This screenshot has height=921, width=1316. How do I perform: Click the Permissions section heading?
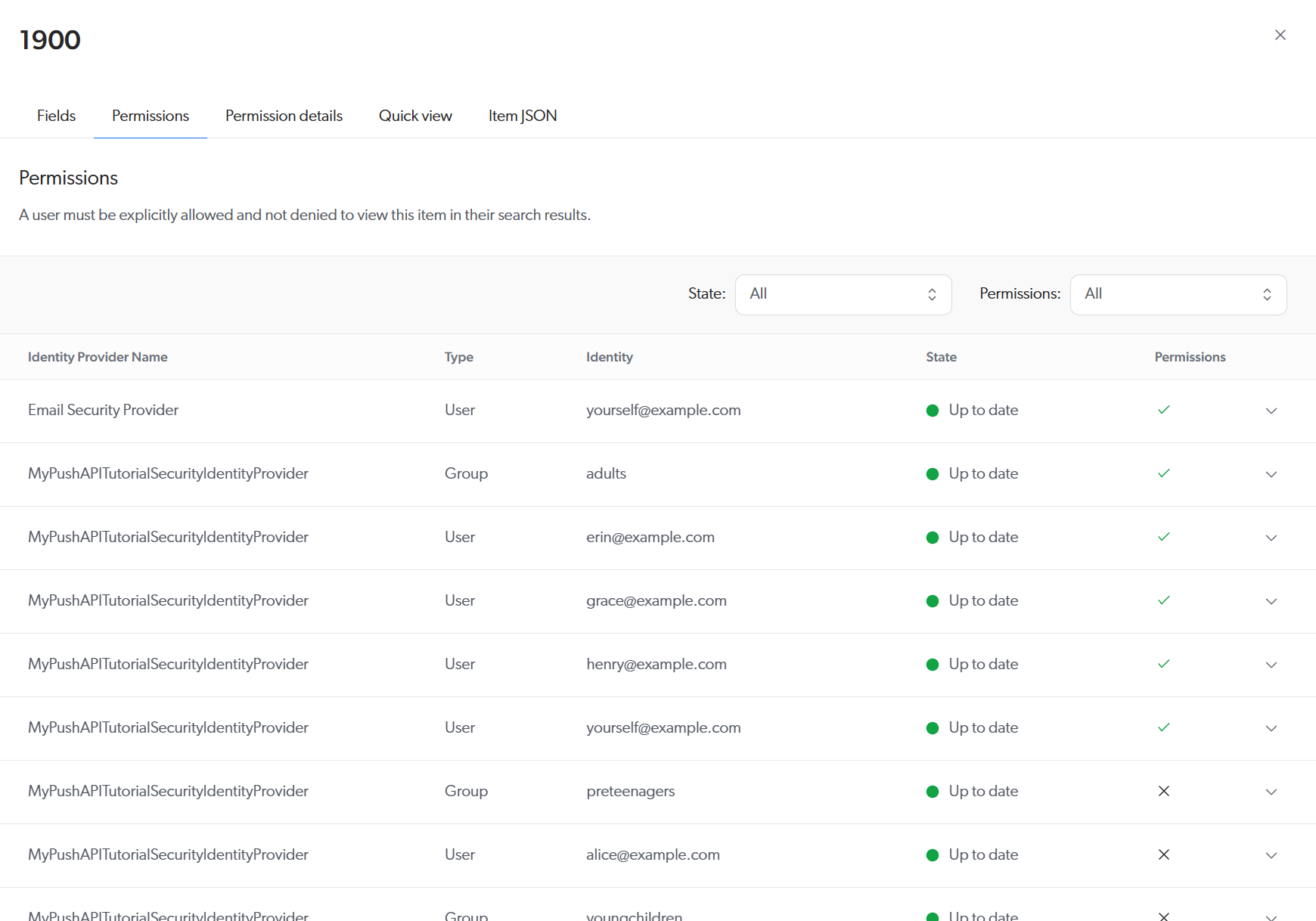pos(69,178)
